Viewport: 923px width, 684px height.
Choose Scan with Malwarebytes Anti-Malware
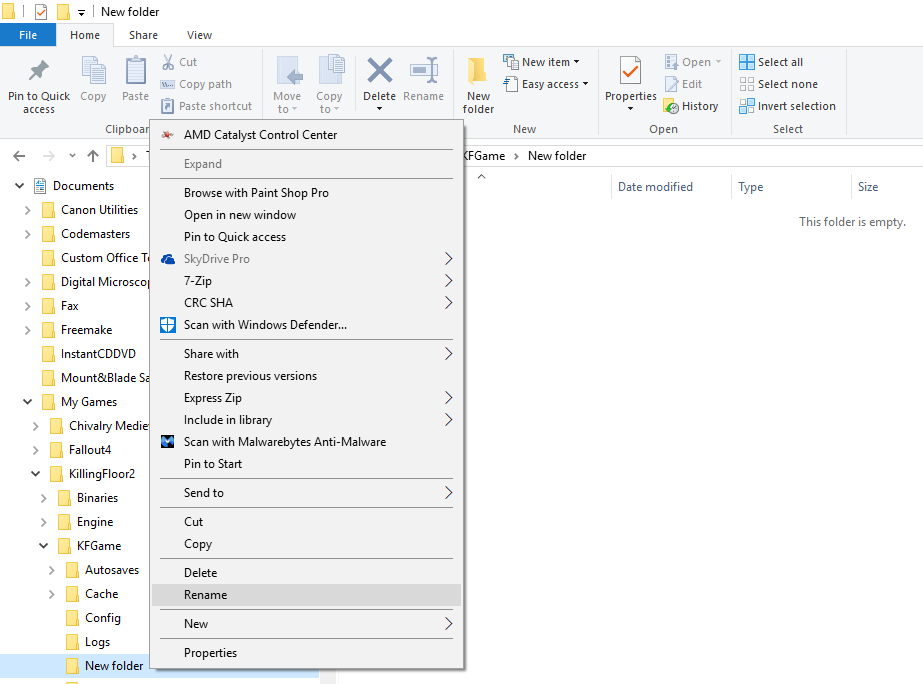(x=306, y=442)
